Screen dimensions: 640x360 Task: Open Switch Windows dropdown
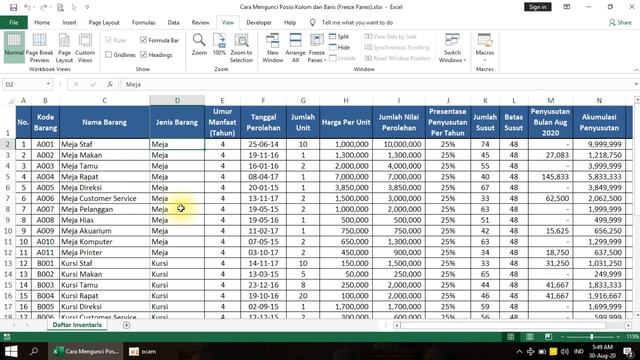coord(452,48)
